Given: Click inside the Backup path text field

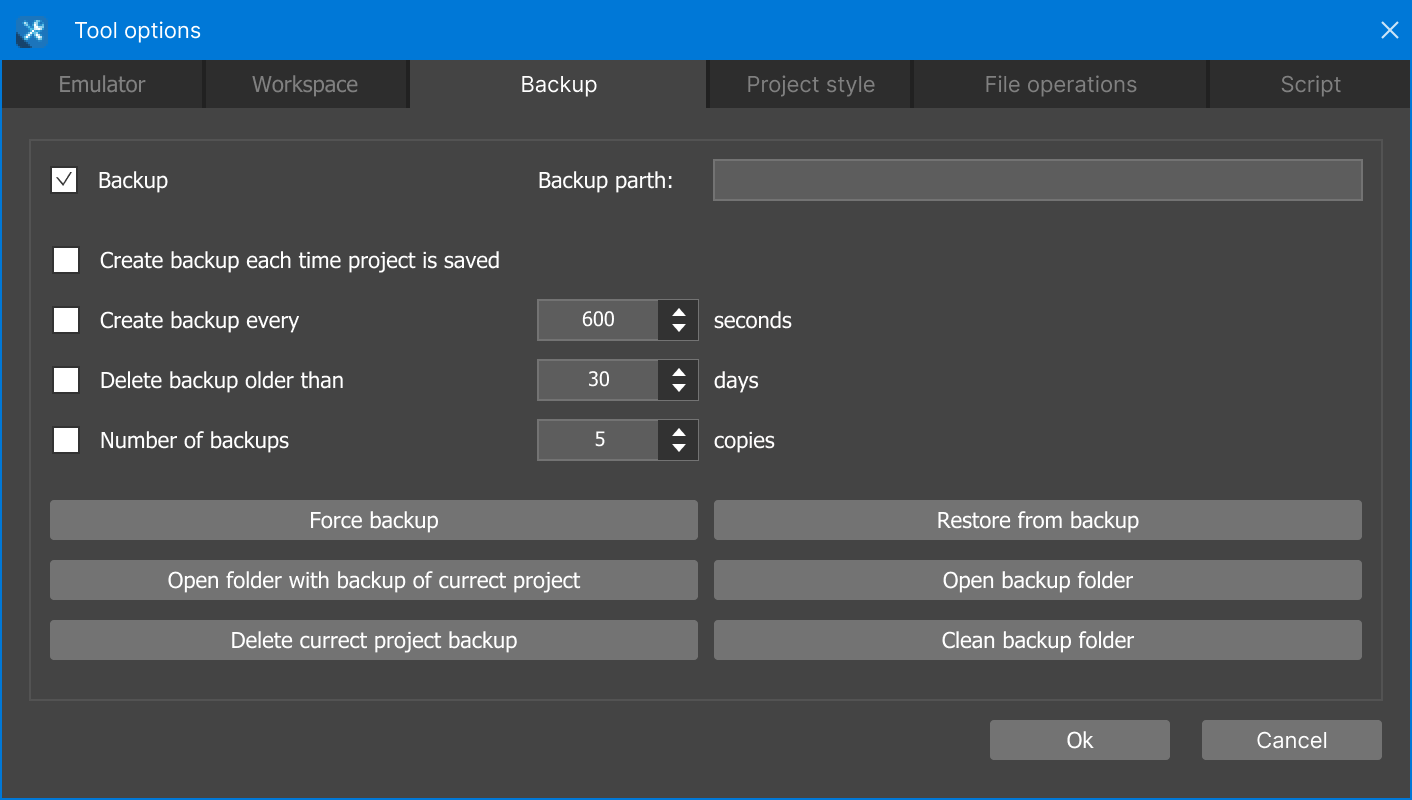Looking at the screenshot, I should (1037, 181).
